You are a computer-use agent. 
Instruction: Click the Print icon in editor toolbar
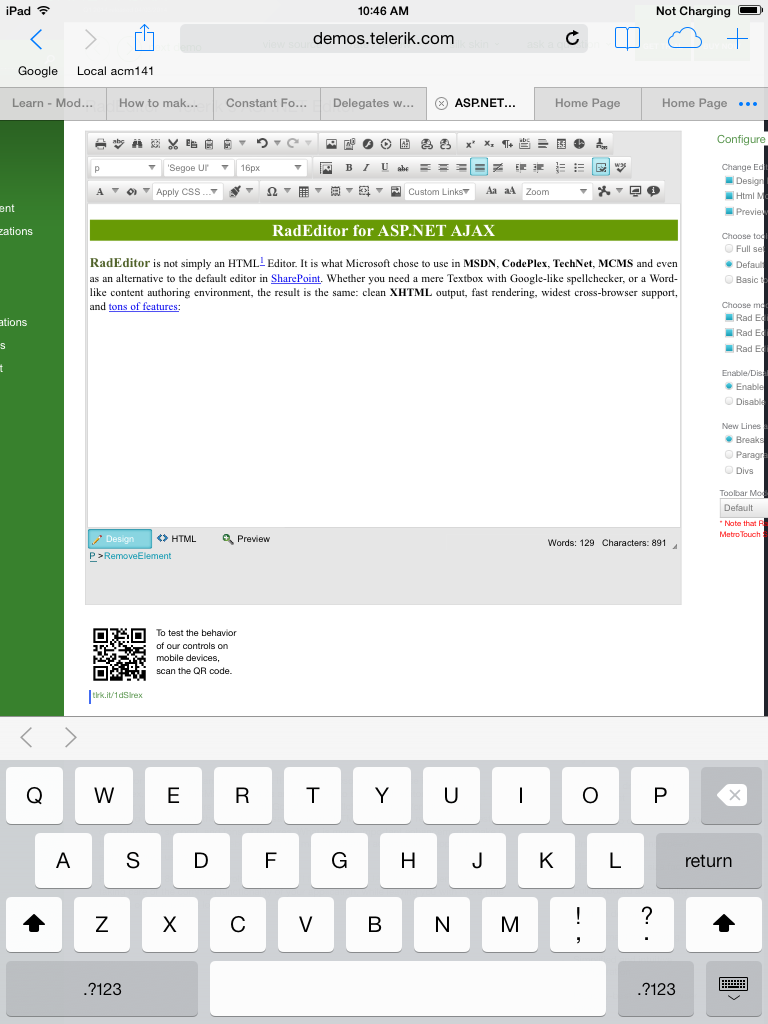101,144
